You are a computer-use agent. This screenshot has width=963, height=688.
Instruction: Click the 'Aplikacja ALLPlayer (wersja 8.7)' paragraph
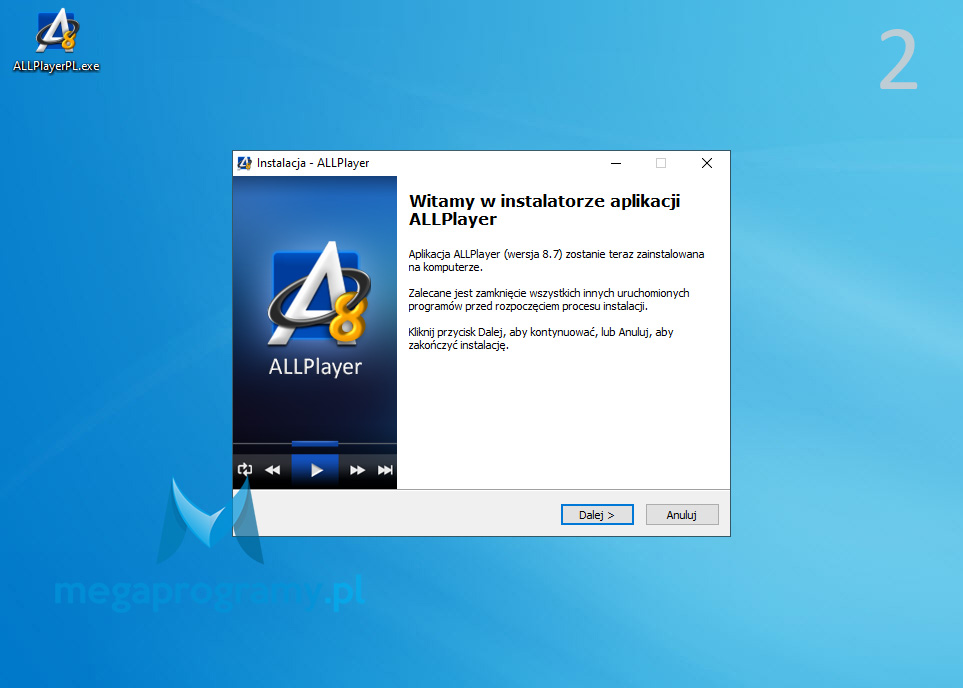556,260
